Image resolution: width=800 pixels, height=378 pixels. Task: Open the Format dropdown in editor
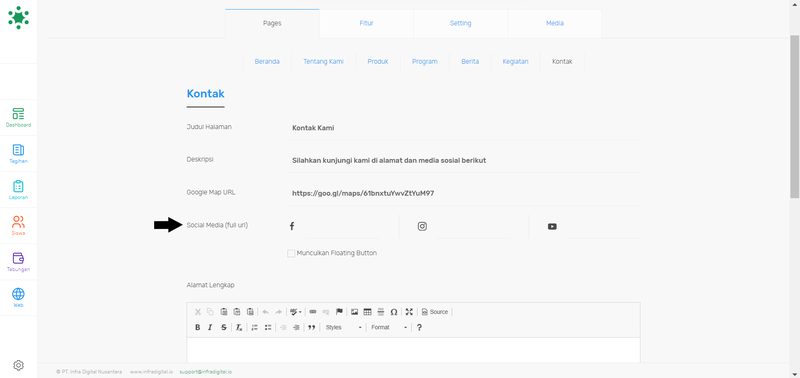pyautogui.click(x=389, y=327)
